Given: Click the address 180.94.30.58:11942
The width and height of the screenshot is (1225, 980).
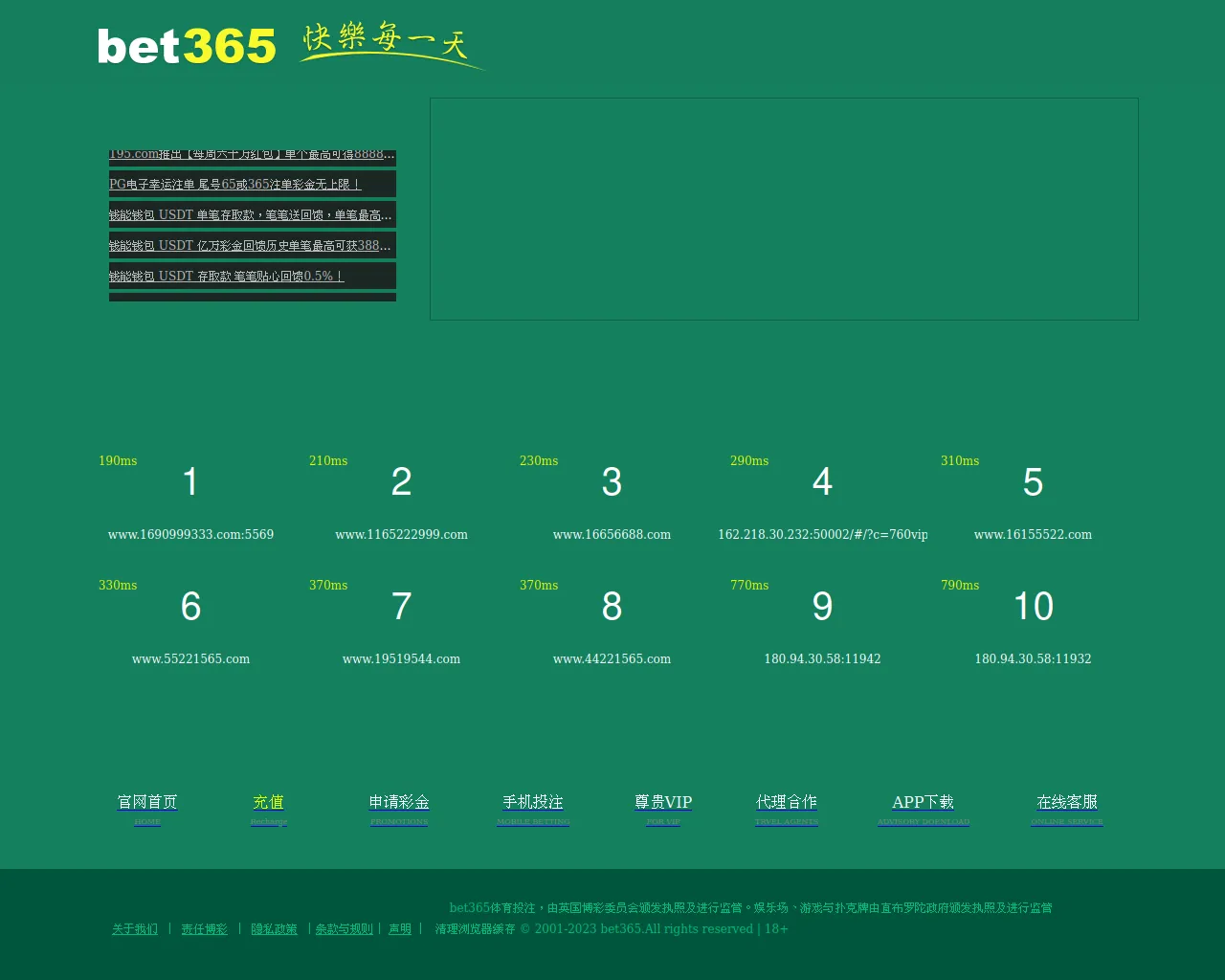Looking at the screenshot, I should point(822,658).
